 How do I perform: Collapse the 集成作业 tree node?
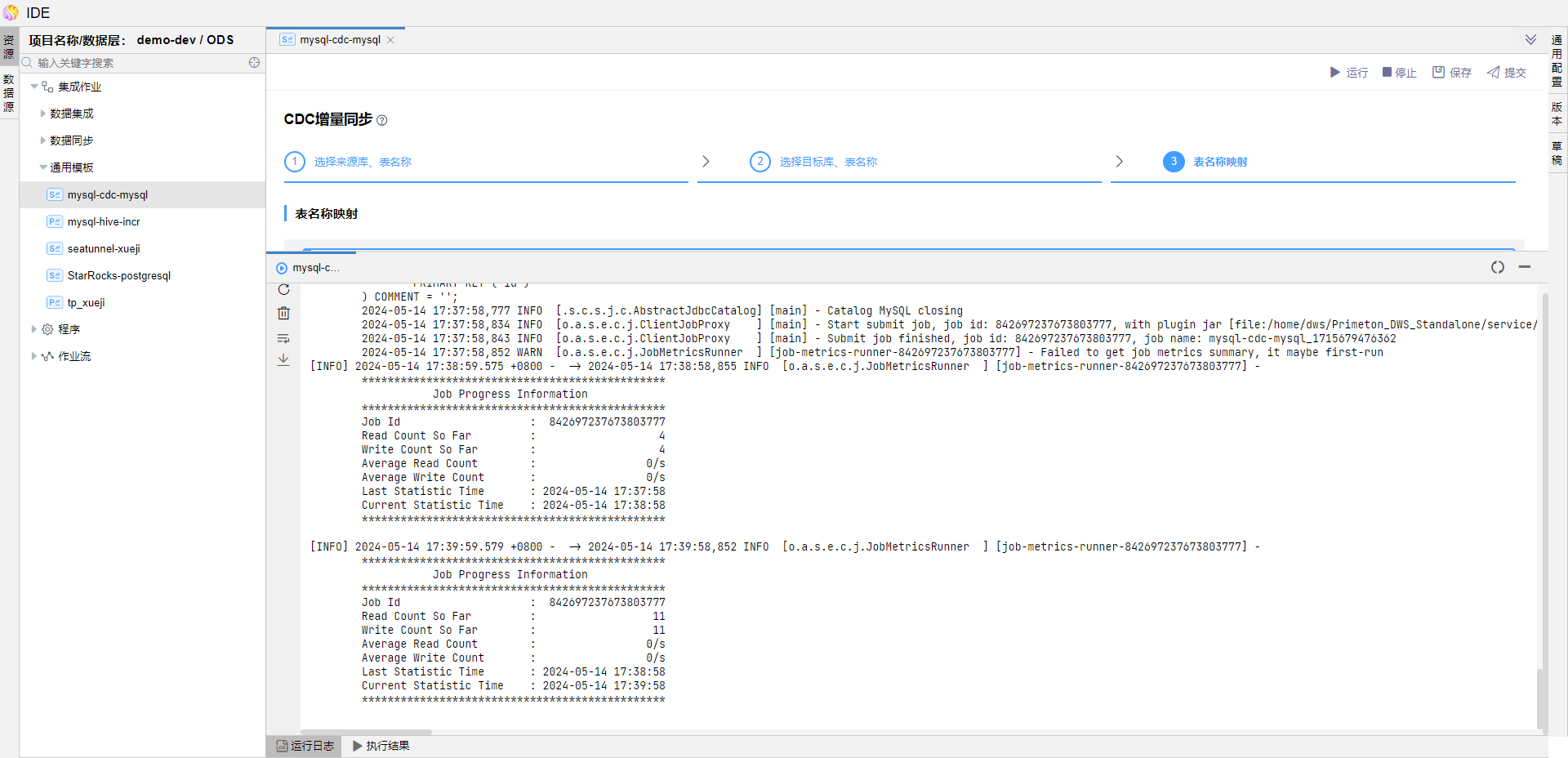coord(34,87)
